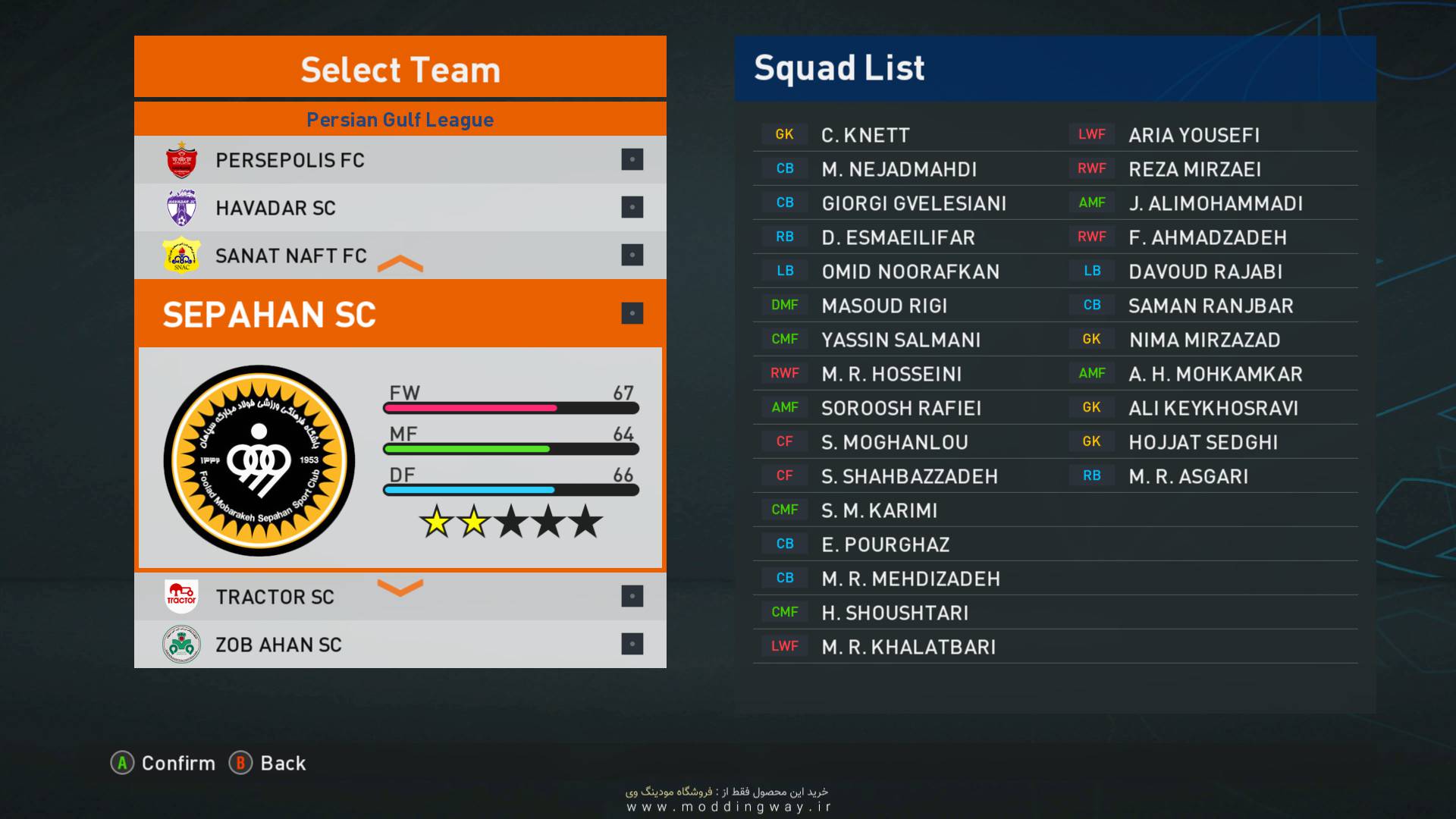Screen dimensions: 1456x819
Task: Click the large Sepahan SC emblem
Action: coord(259,460)
